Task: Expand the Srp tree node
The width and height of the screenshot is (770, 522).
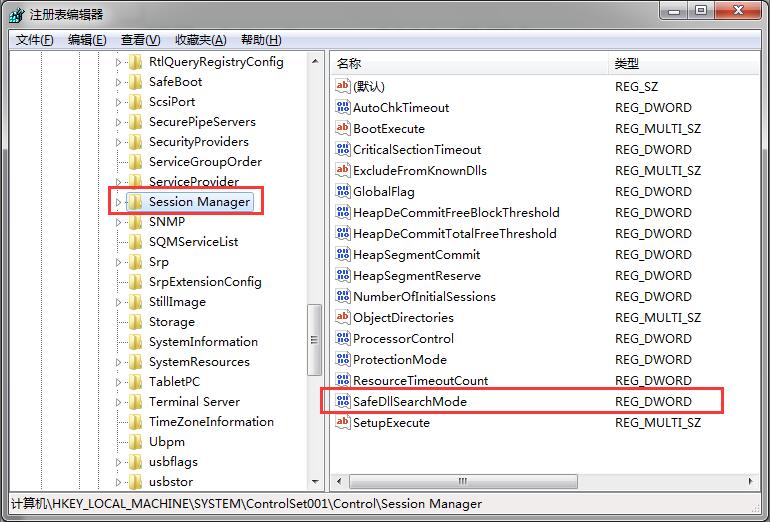Action: (118, 262)
